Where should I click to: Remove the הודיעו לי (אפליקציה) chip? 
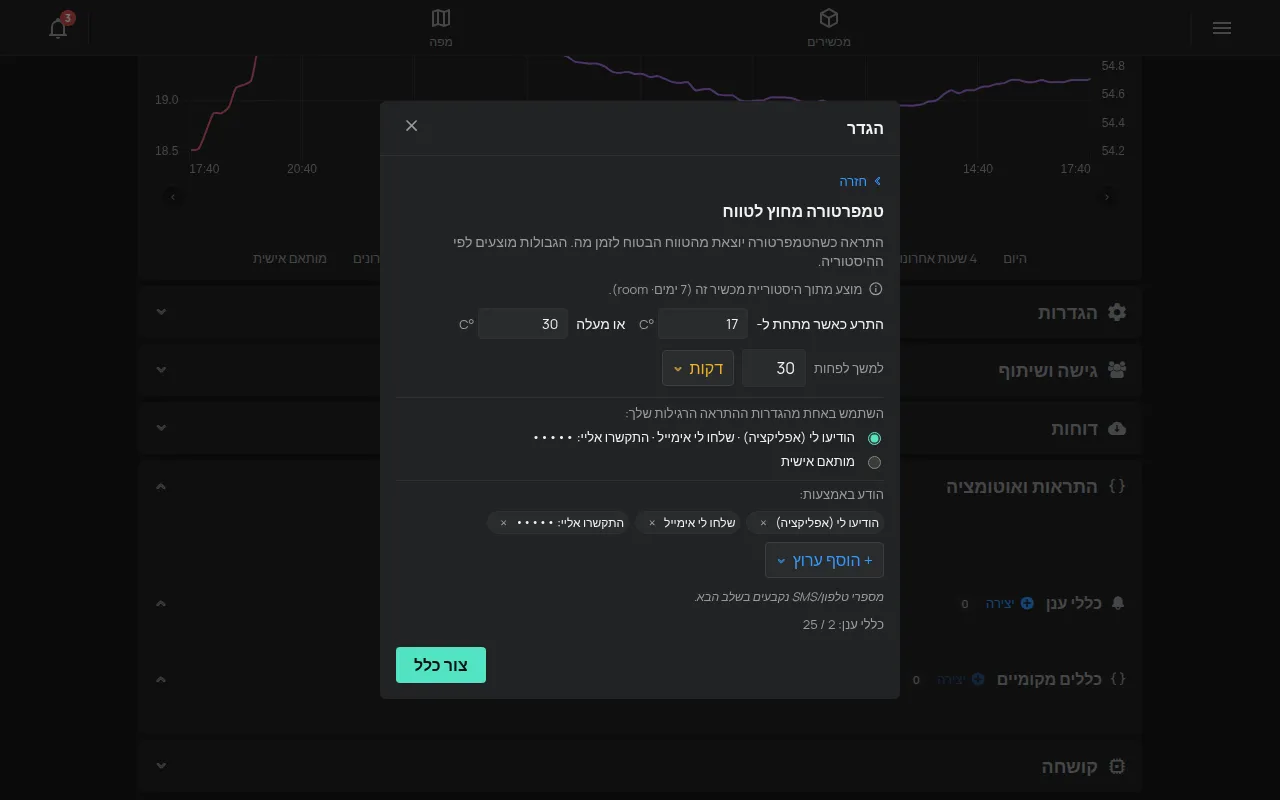tap(763, 523)
